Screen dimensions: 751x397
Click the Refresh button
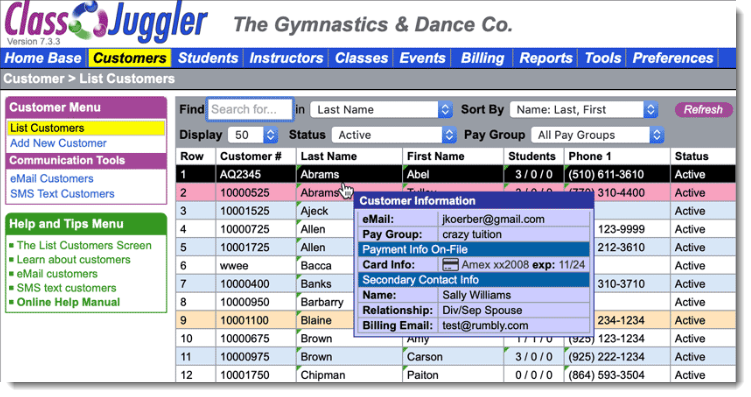coord(703,110)
